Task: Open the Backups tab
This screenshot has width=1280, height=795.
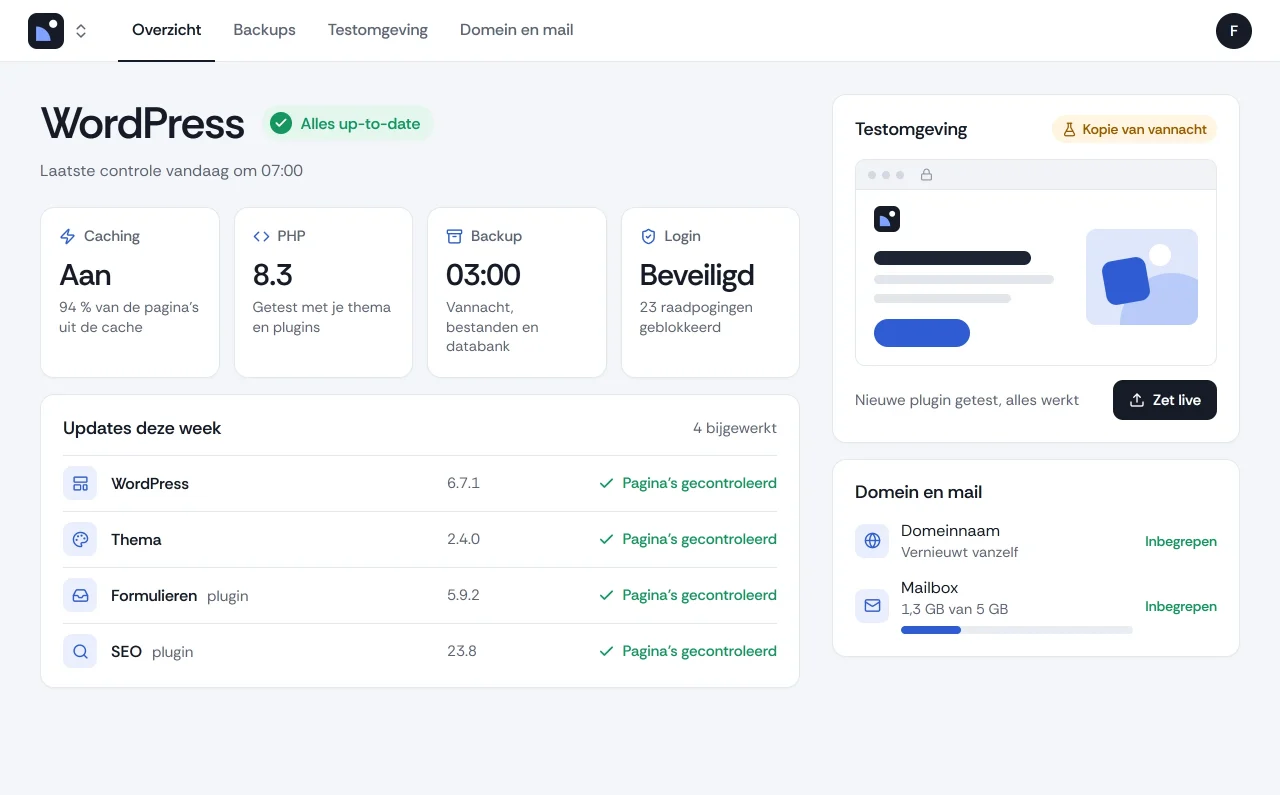Action: pos(264,30)
